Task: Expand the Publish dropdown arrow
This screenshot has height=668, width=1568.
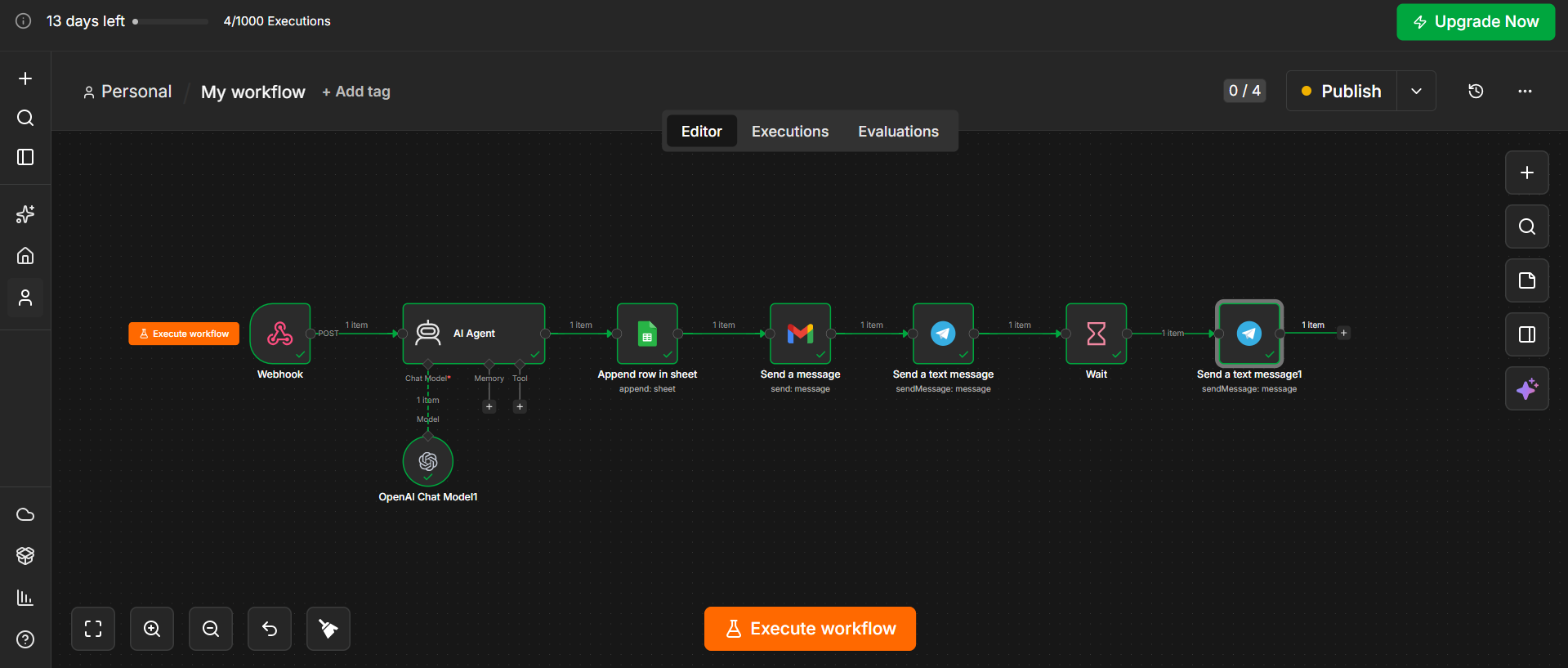Action: [1417, 91]
